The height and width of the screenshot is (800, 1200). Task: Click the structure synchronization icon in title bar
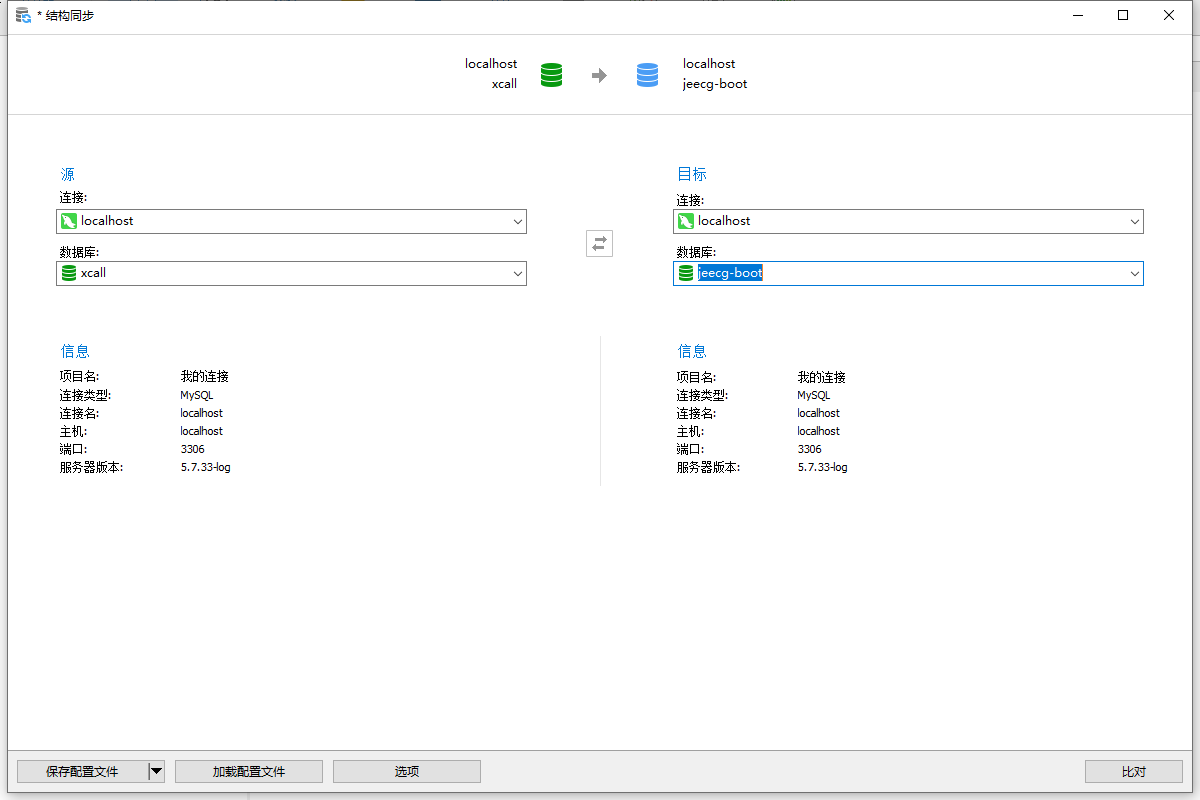[22, 15]
